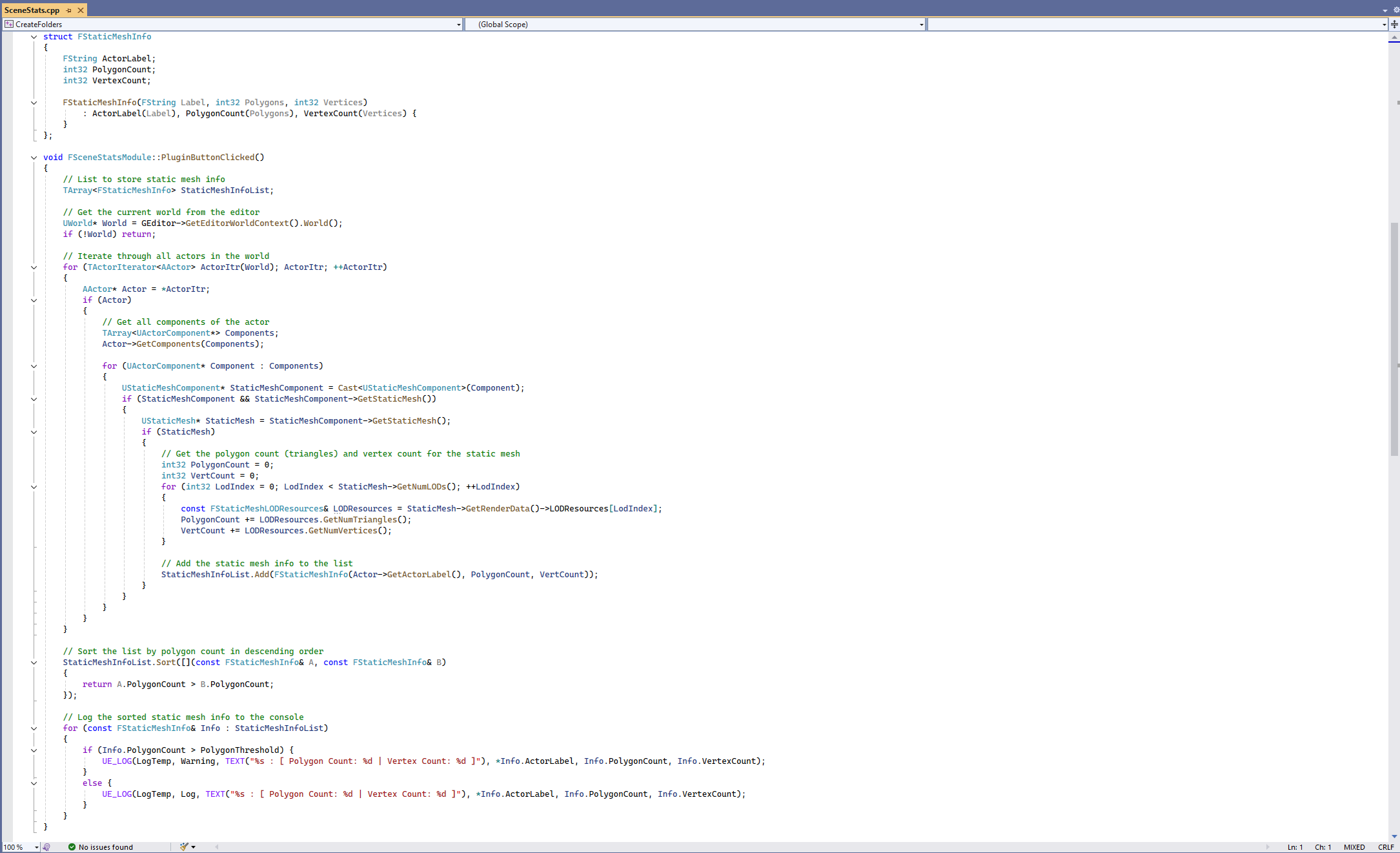Collapse the if PolygonThreshold block
The width and height of the screenshot is (1400, 853).
(34, 750)
